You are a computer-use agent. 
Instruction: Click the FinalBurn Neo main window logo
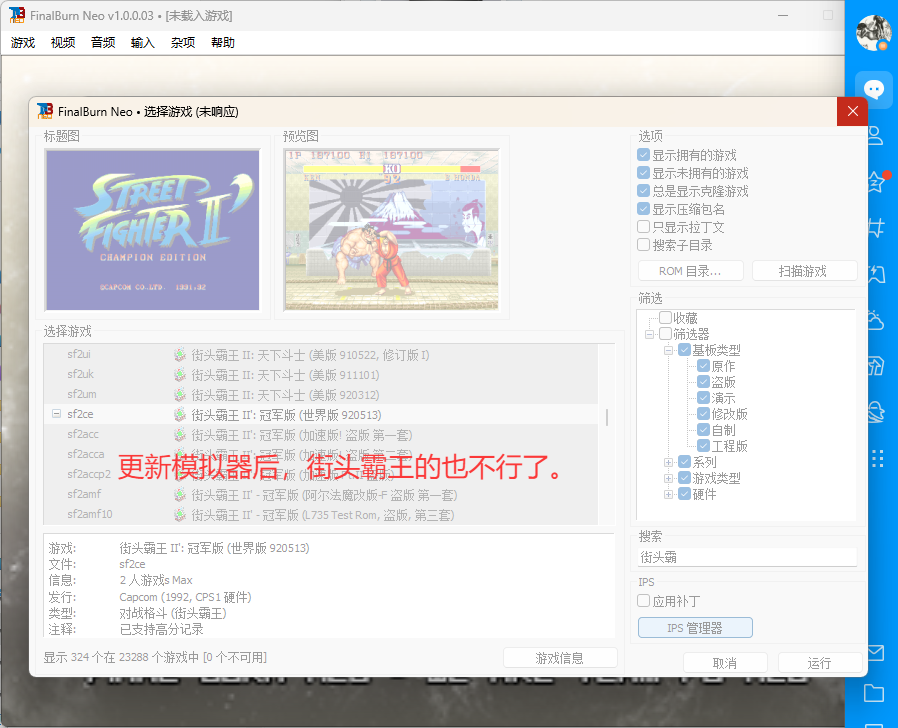tap(17, 15)
